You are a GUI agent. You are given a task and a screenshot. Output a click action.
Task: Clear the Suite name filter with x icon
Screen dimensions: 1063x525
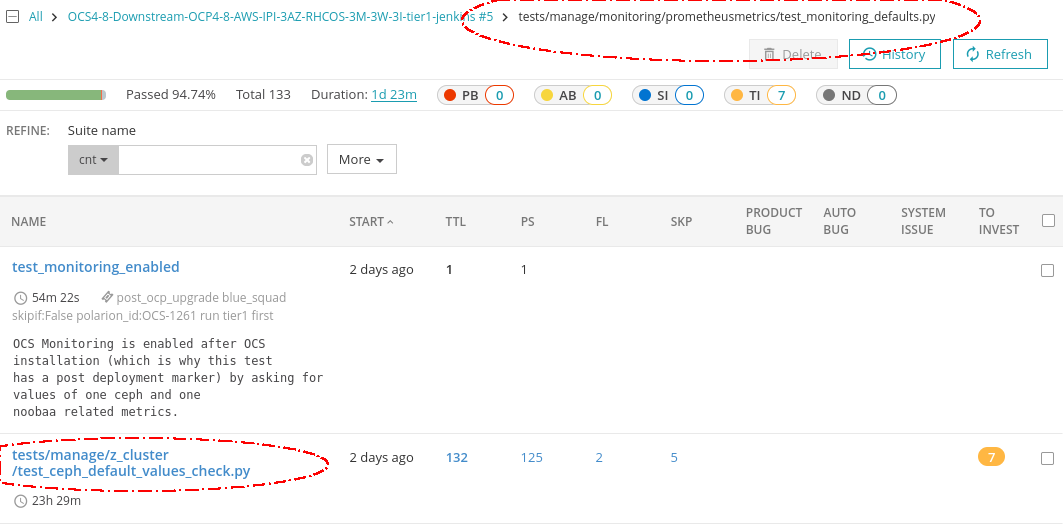coord(307,160)
